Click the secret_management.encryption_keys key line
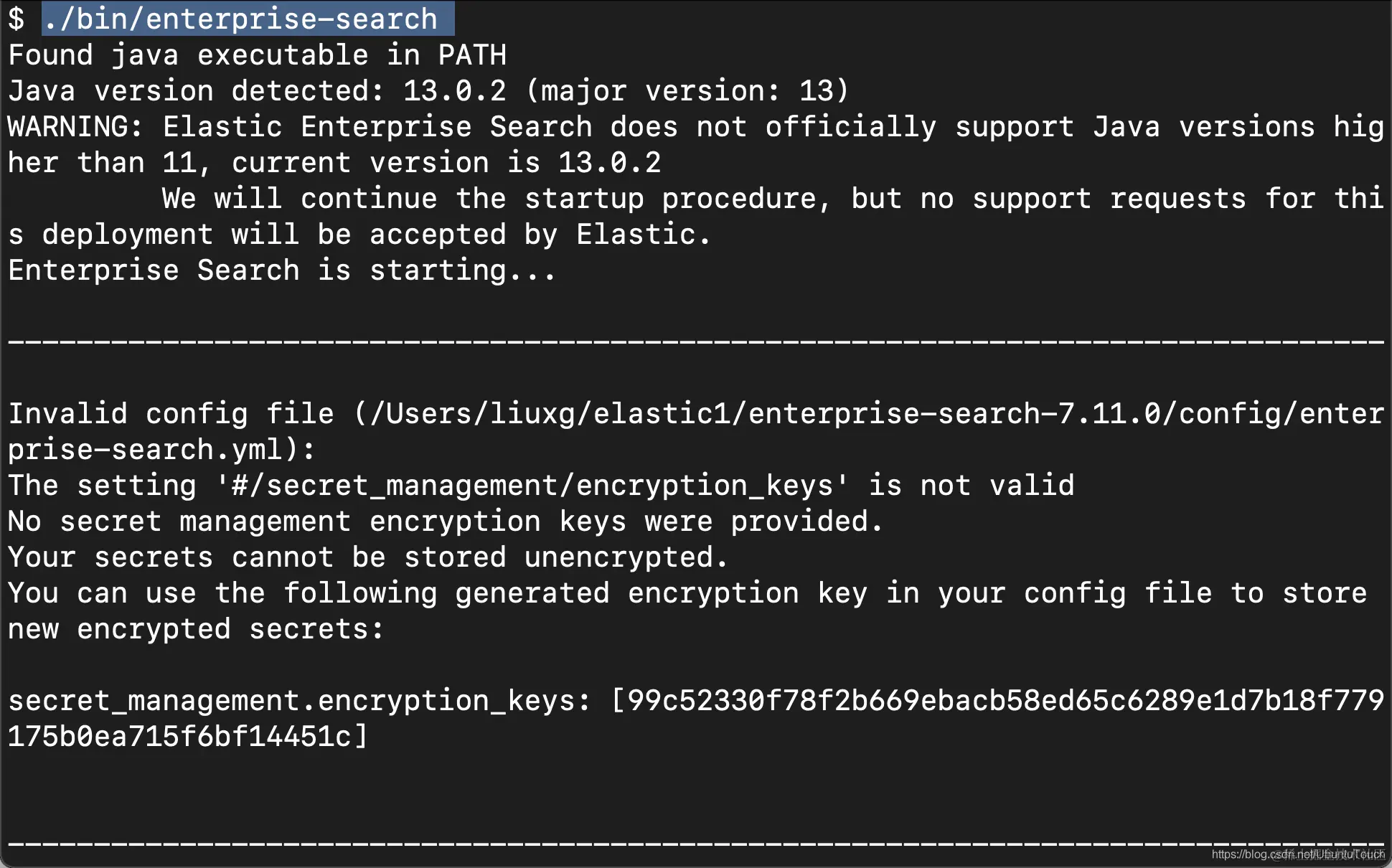 click(696, 701)
